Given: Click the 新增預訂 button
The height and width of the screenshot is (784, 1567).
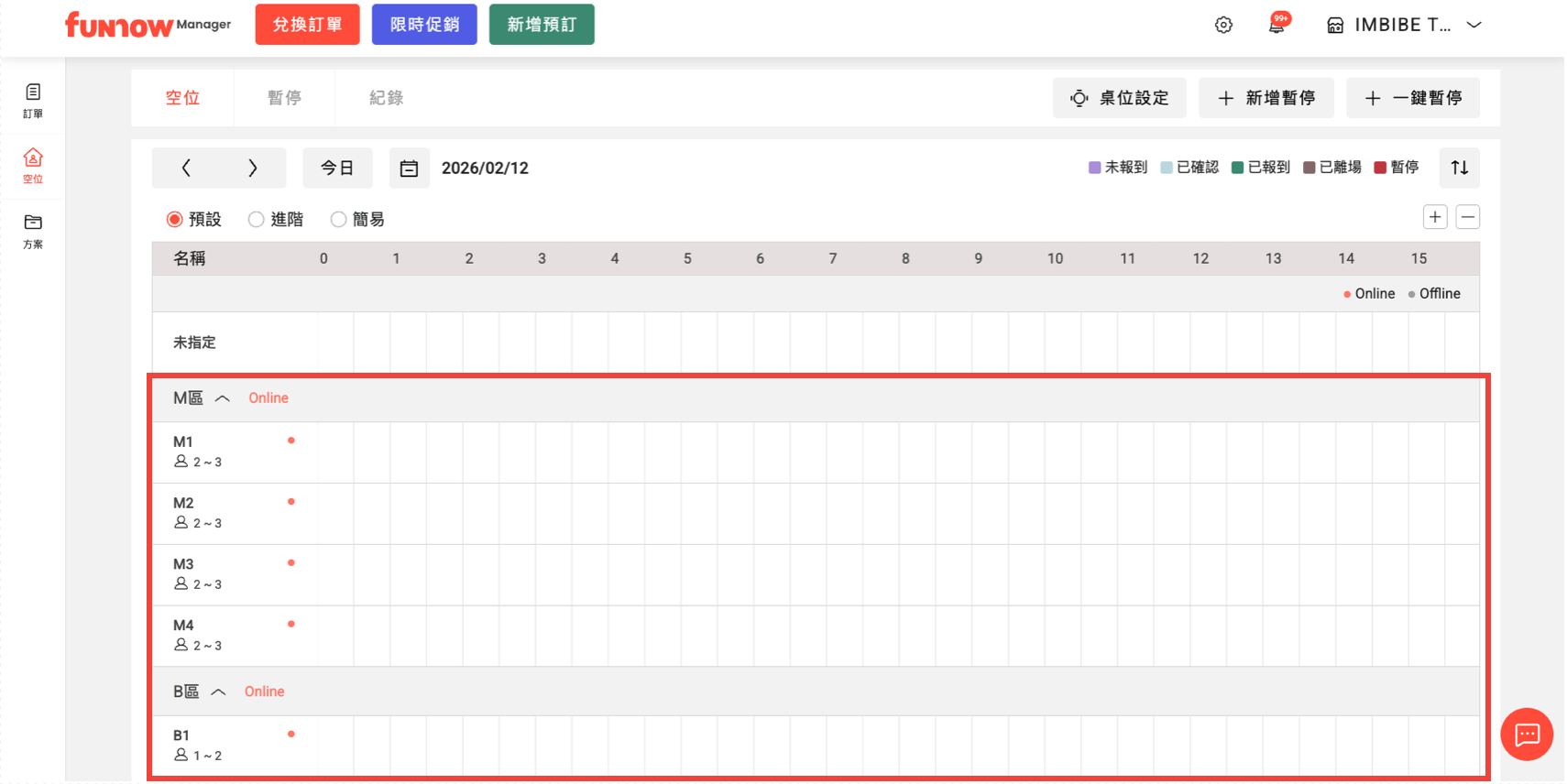Looking at the screenshot, I should click(x=542, y=25).
